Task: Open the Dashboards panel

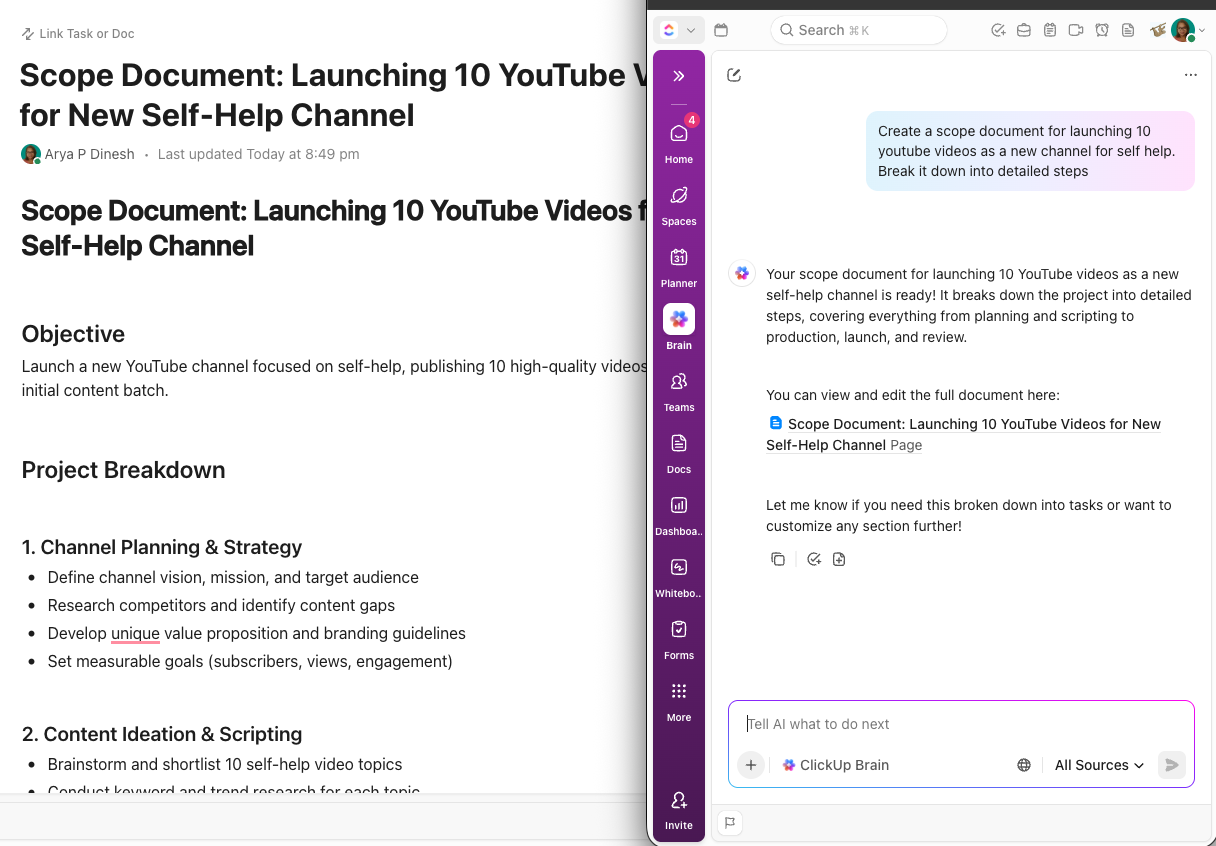Action: 678,511
